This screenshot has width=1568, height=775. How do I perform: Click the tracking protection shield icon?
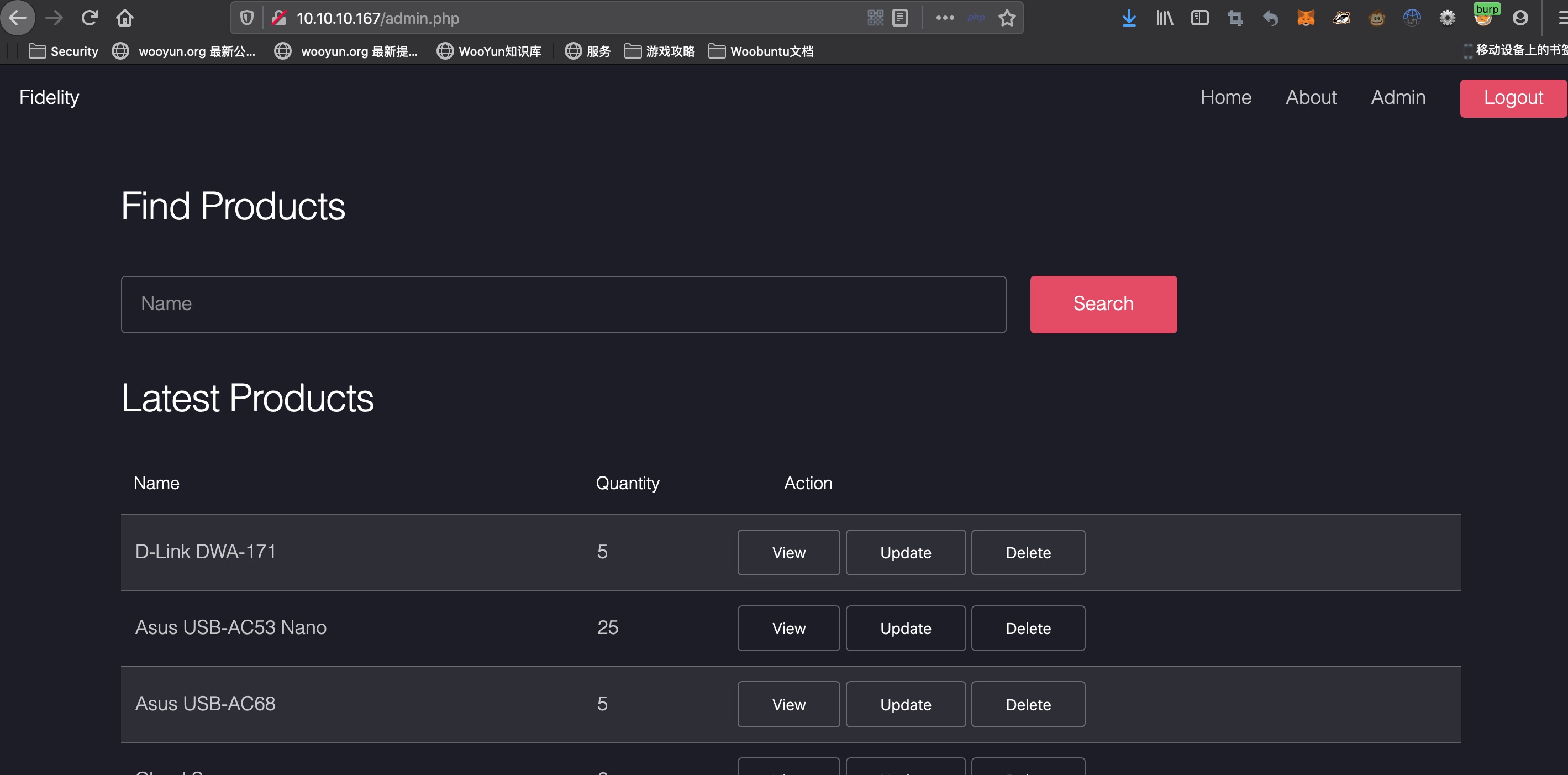click(x=246, y=18)
